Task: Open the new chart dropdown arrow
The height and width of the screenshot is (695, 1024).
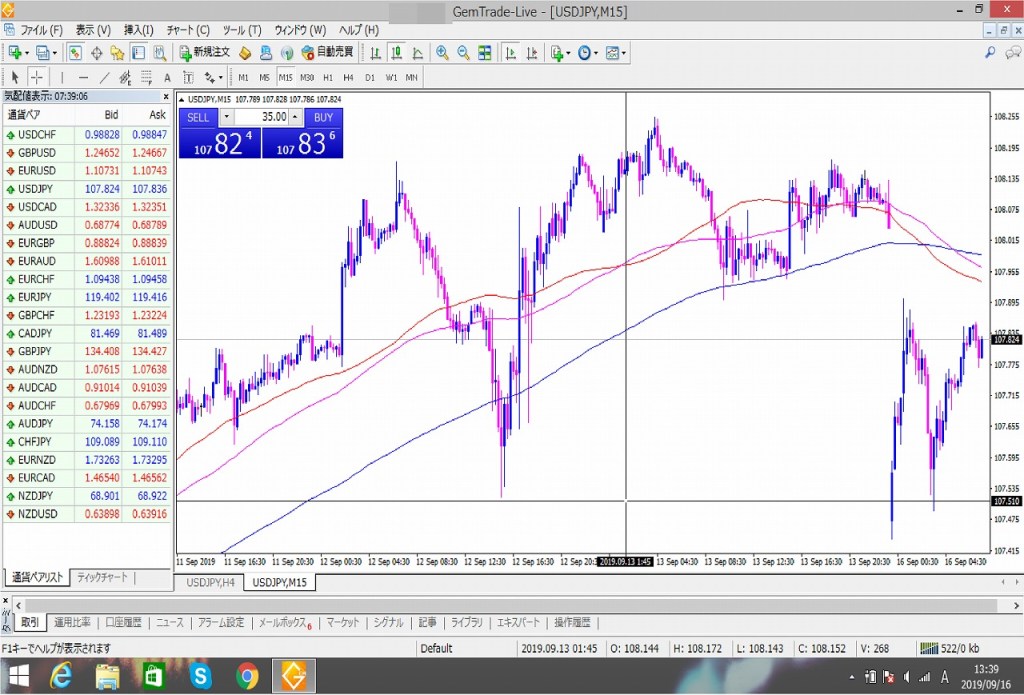Action: 27,53
